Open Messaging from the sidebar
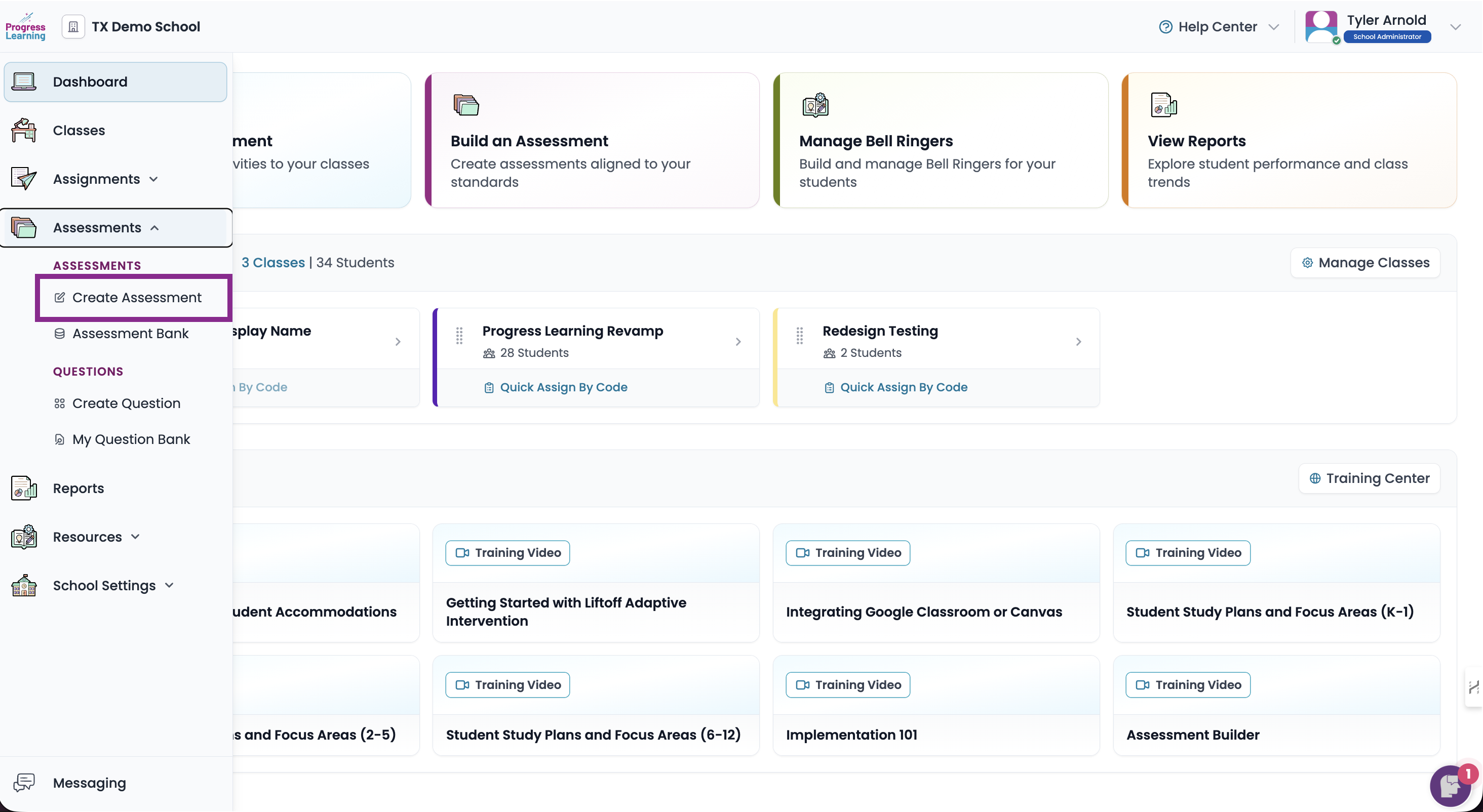Viewport: 1483px width, 812px height. tap(115, 783)
